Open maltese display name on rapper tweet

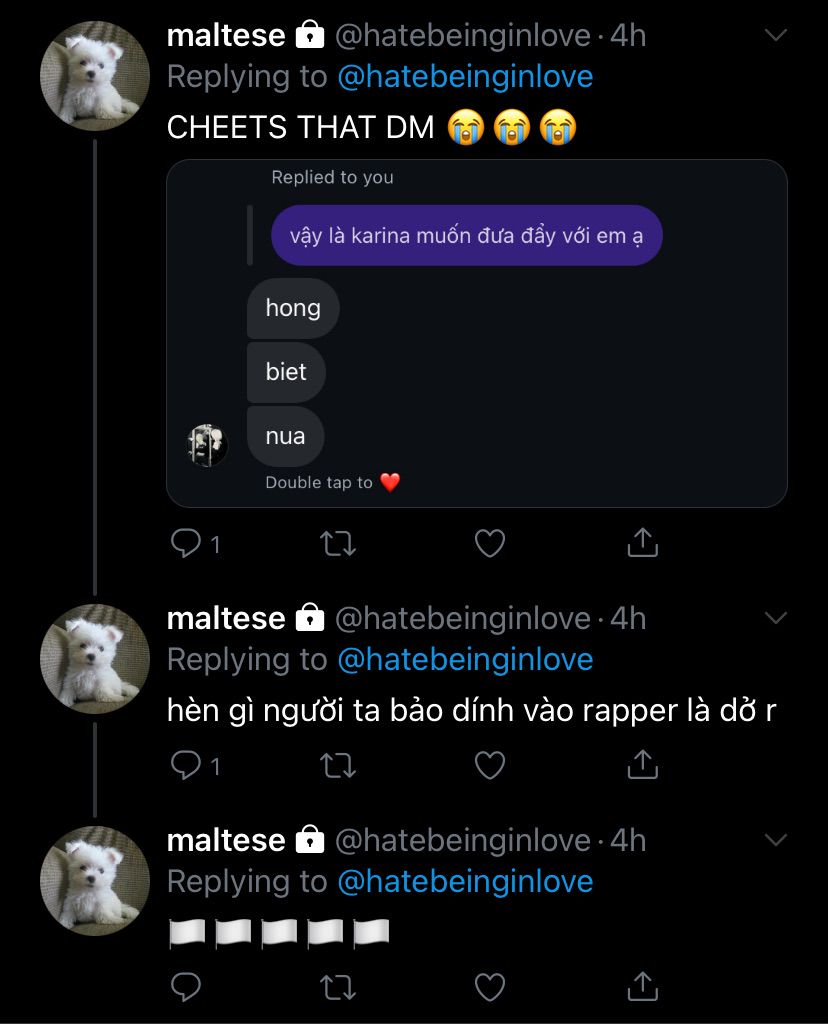point(226,618)
